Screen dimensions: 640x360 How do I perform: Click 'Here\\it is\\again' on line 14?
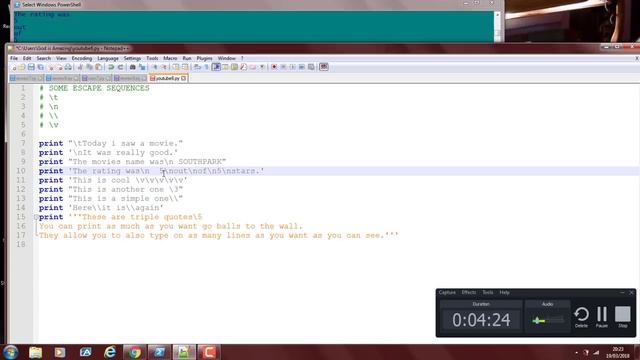click(x=116, y=208)
